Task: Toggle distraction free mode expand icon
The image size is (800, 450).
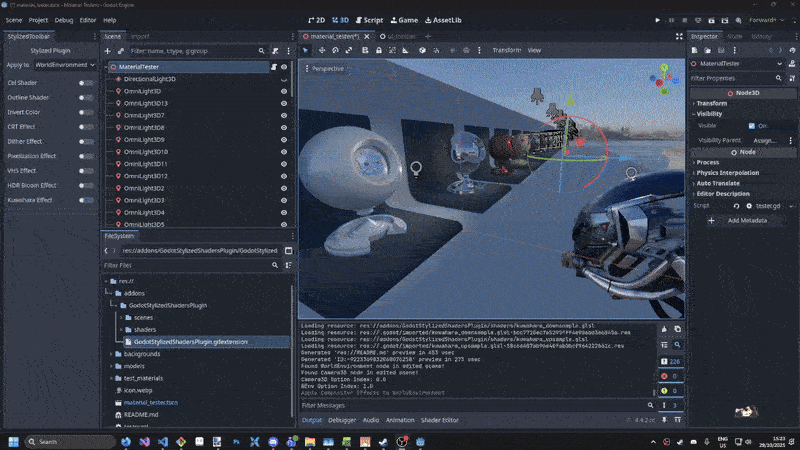Action: (679, 36)
